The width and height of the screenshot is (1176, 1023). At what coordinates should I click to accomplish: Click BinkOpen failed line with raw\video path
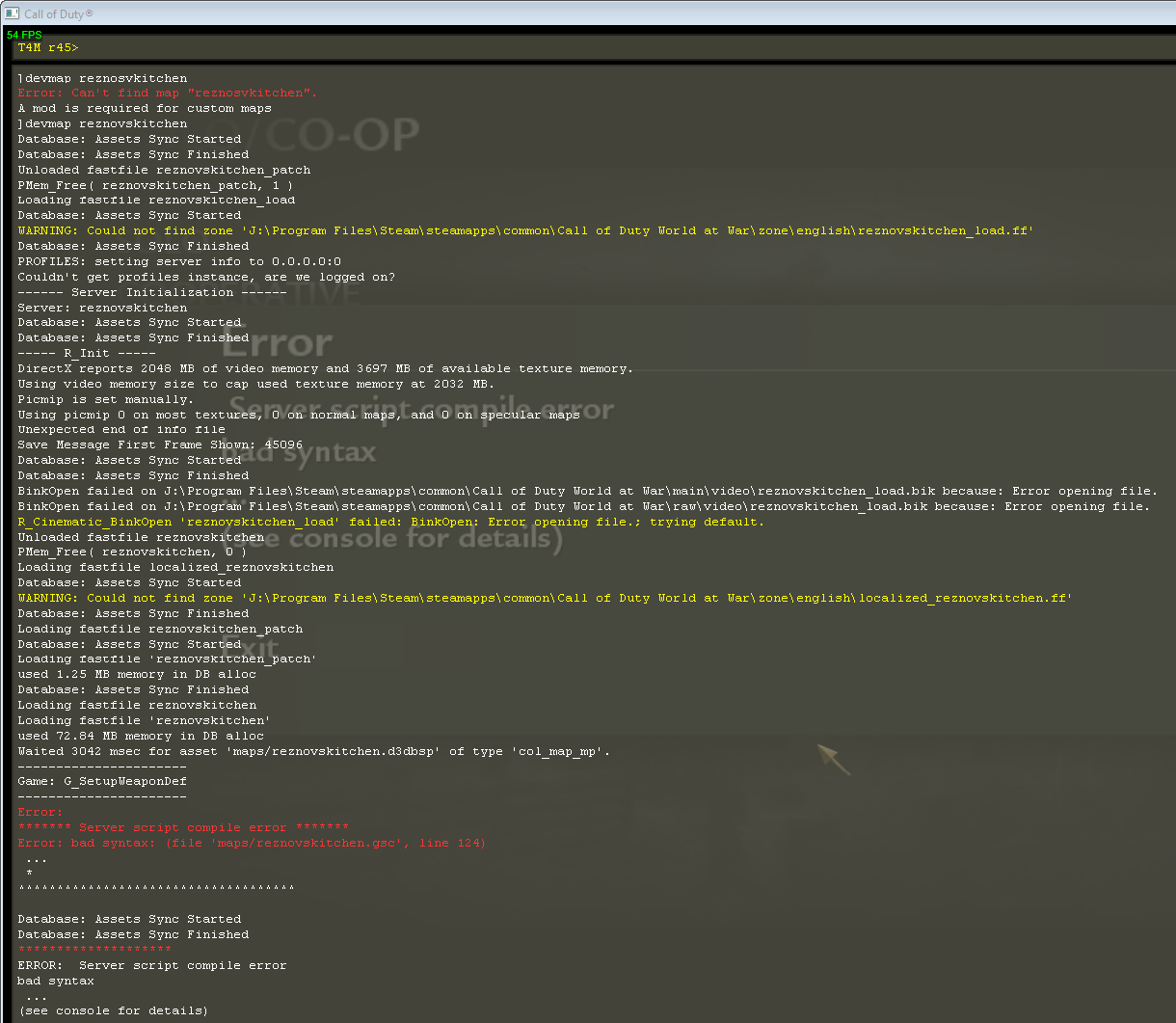(584, 506)
